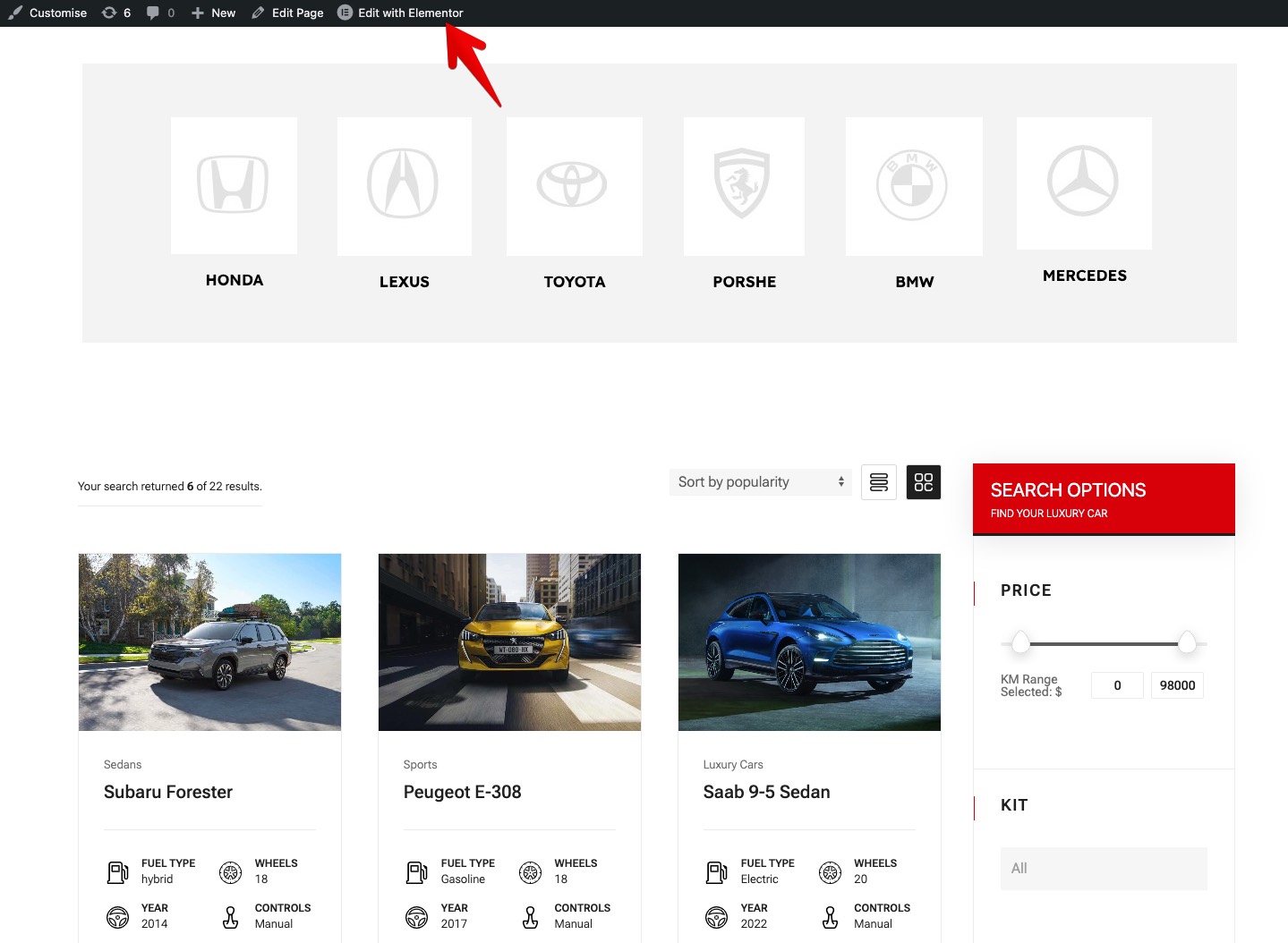Click the Gasoline fuel type value
The image size is (1288, 943).
coord(463,879)
